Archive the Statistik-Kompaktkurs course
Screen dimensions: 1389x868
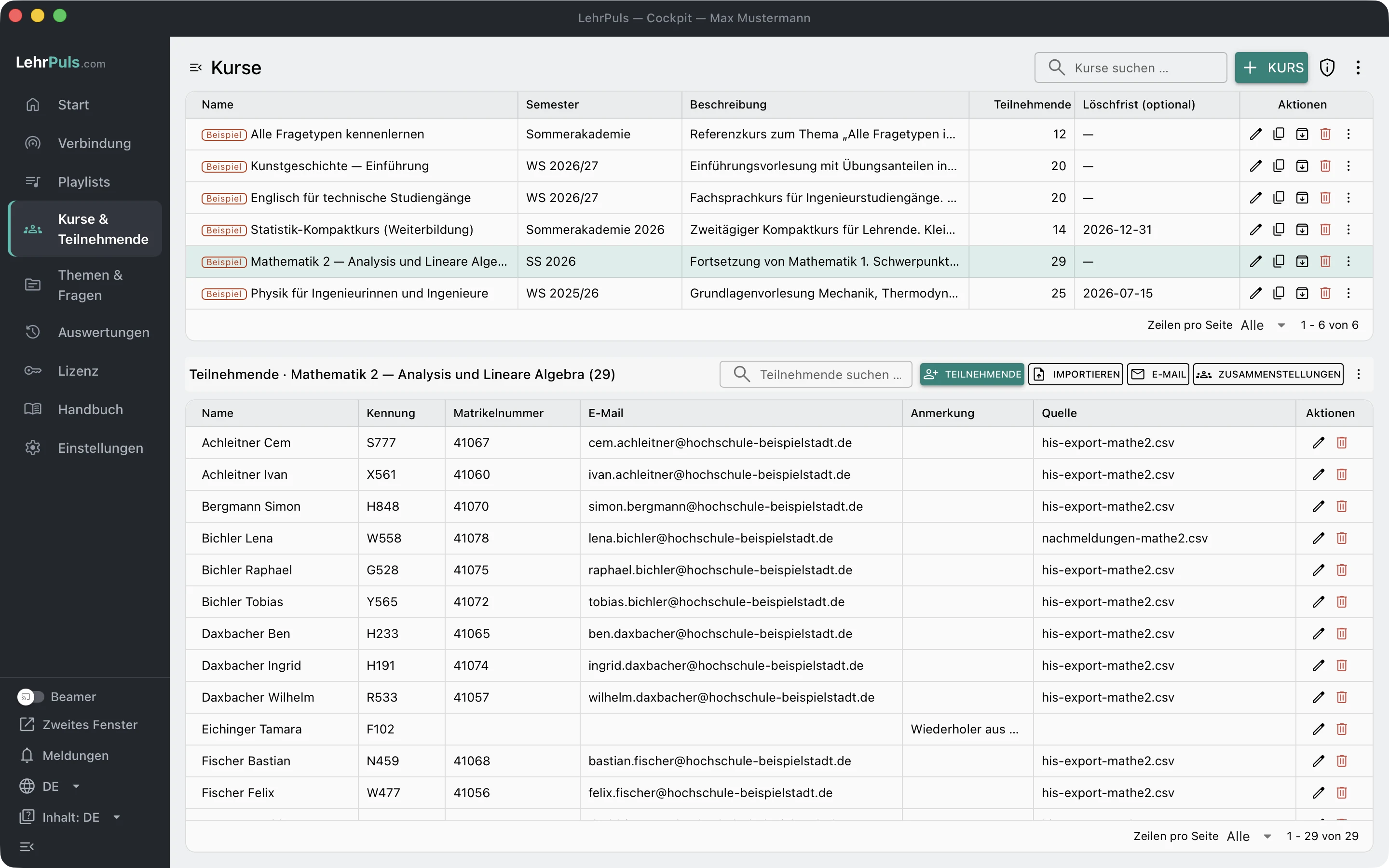[x=1302, y=230]
